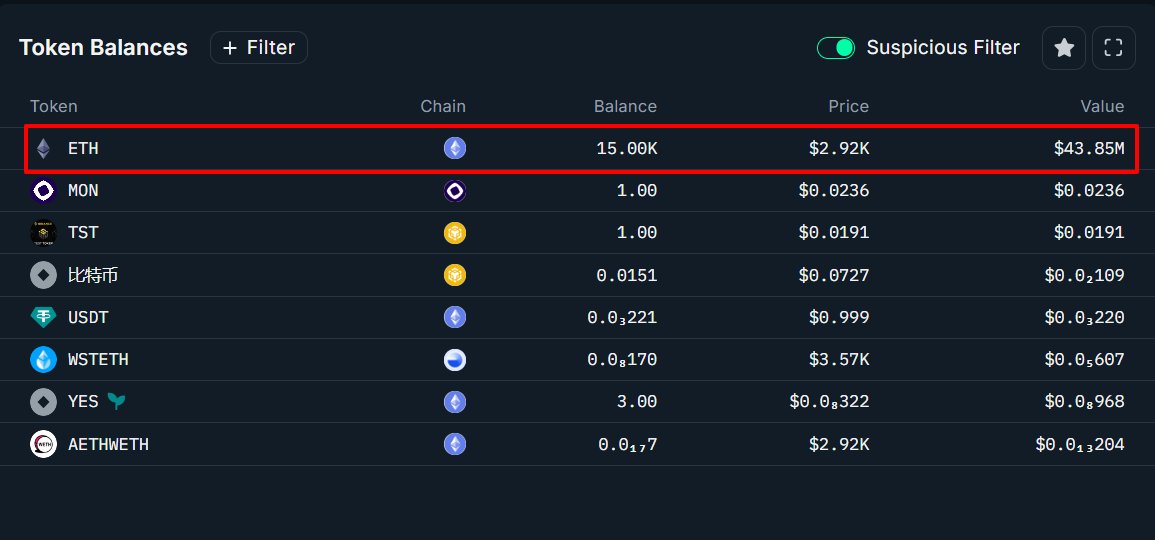Click the green sprout icon beside YES
Viewport: 1155px width, 540px height.
click(x=117, y=402)
